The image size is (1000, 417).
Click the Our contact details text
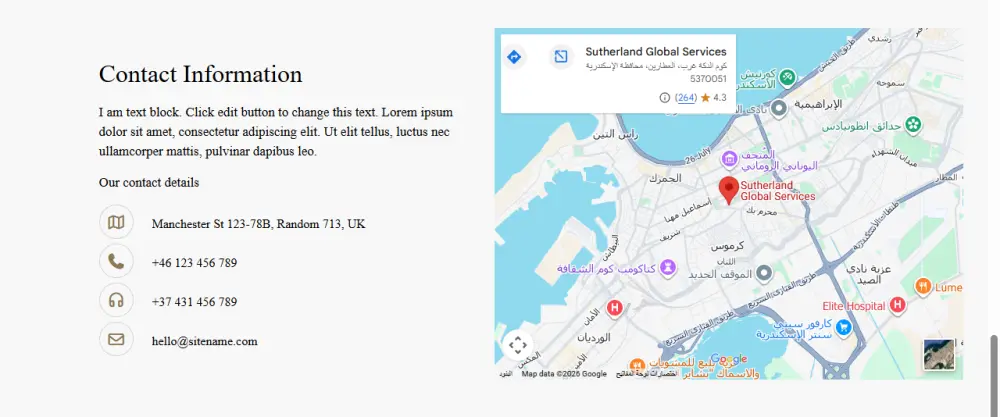click(x=149, y=182)
